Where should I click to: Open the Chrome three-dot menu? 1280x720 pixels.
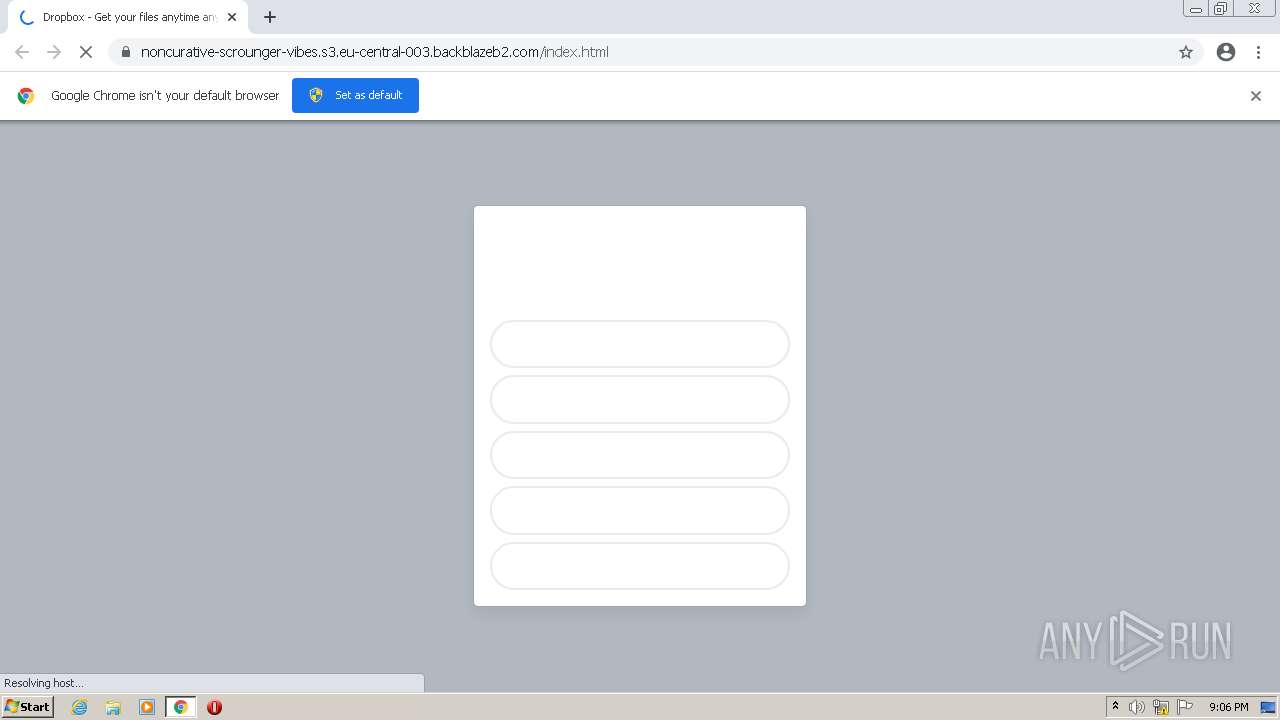point(1259,52)
